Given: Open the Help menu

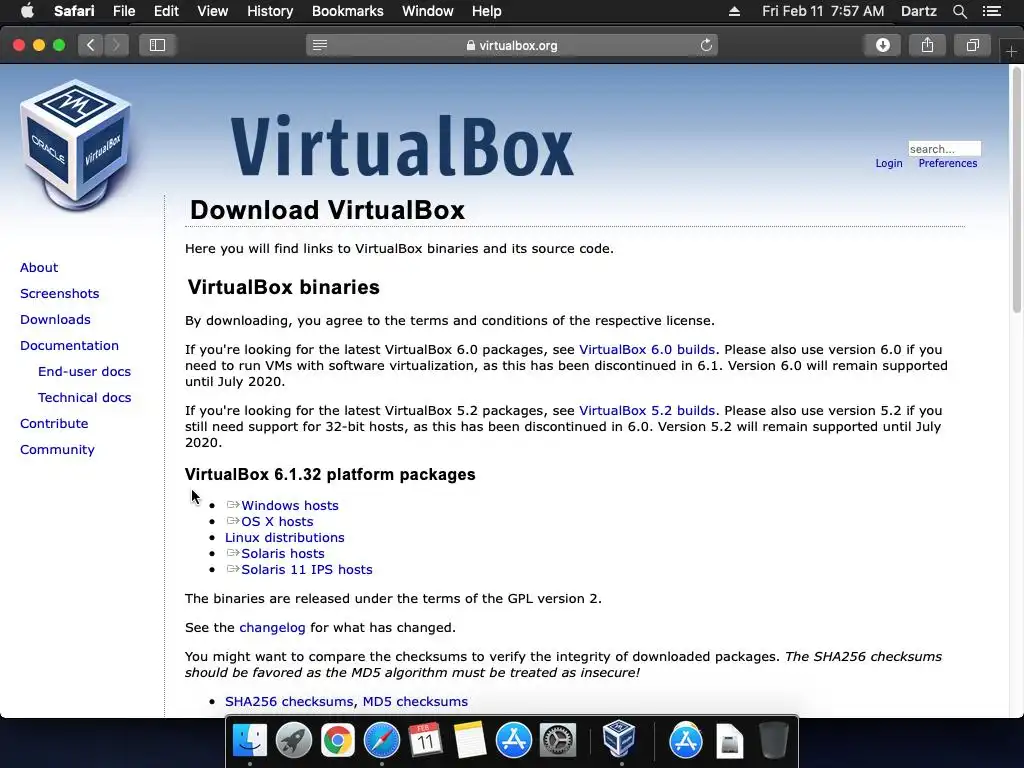Looking at the screenshot, I should pos(487,11).
